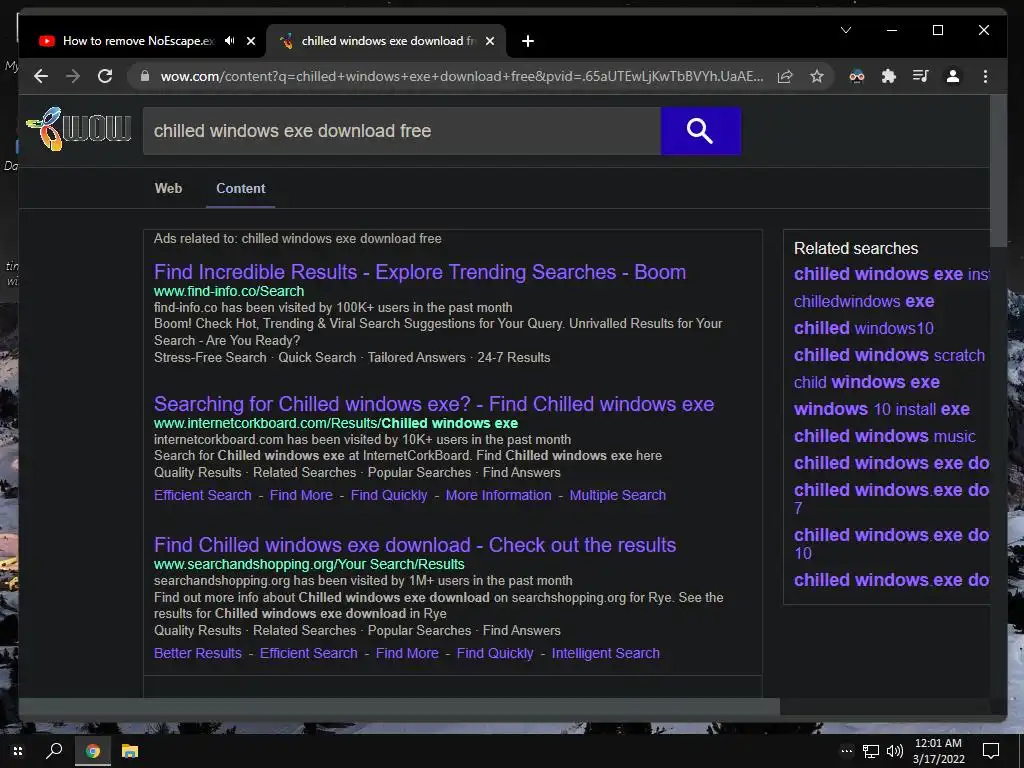1024x768 pixels.
Task: Click the Chrome icon on the taskbar
Action: click(93, 751)
